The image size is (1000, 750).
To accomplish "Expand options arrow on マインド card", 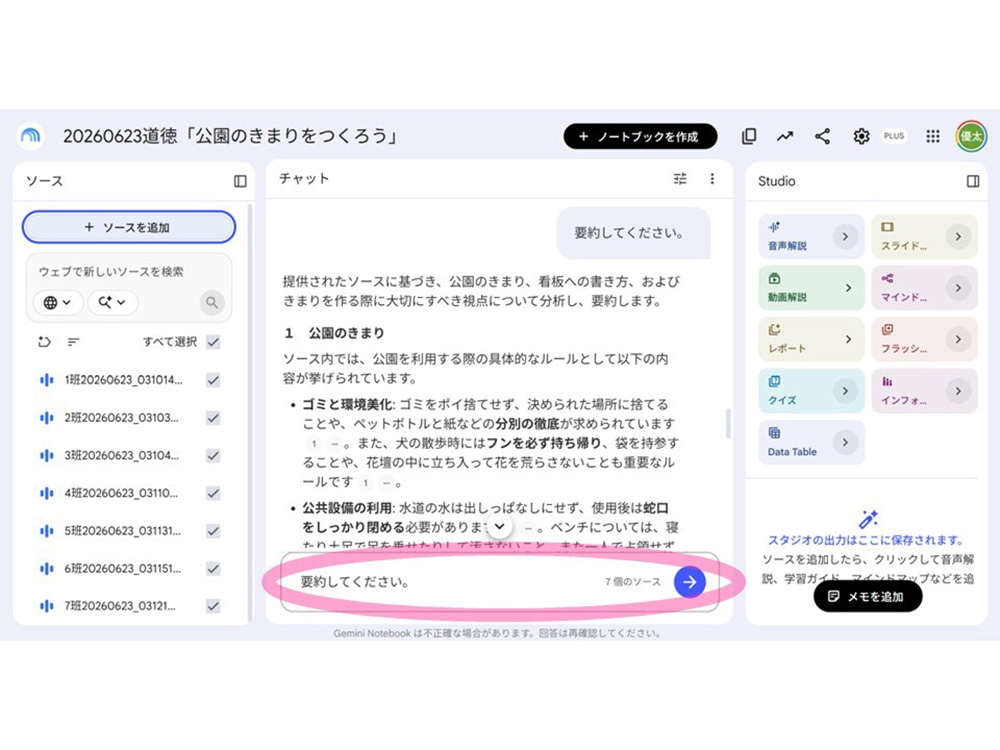I will 958,288.
